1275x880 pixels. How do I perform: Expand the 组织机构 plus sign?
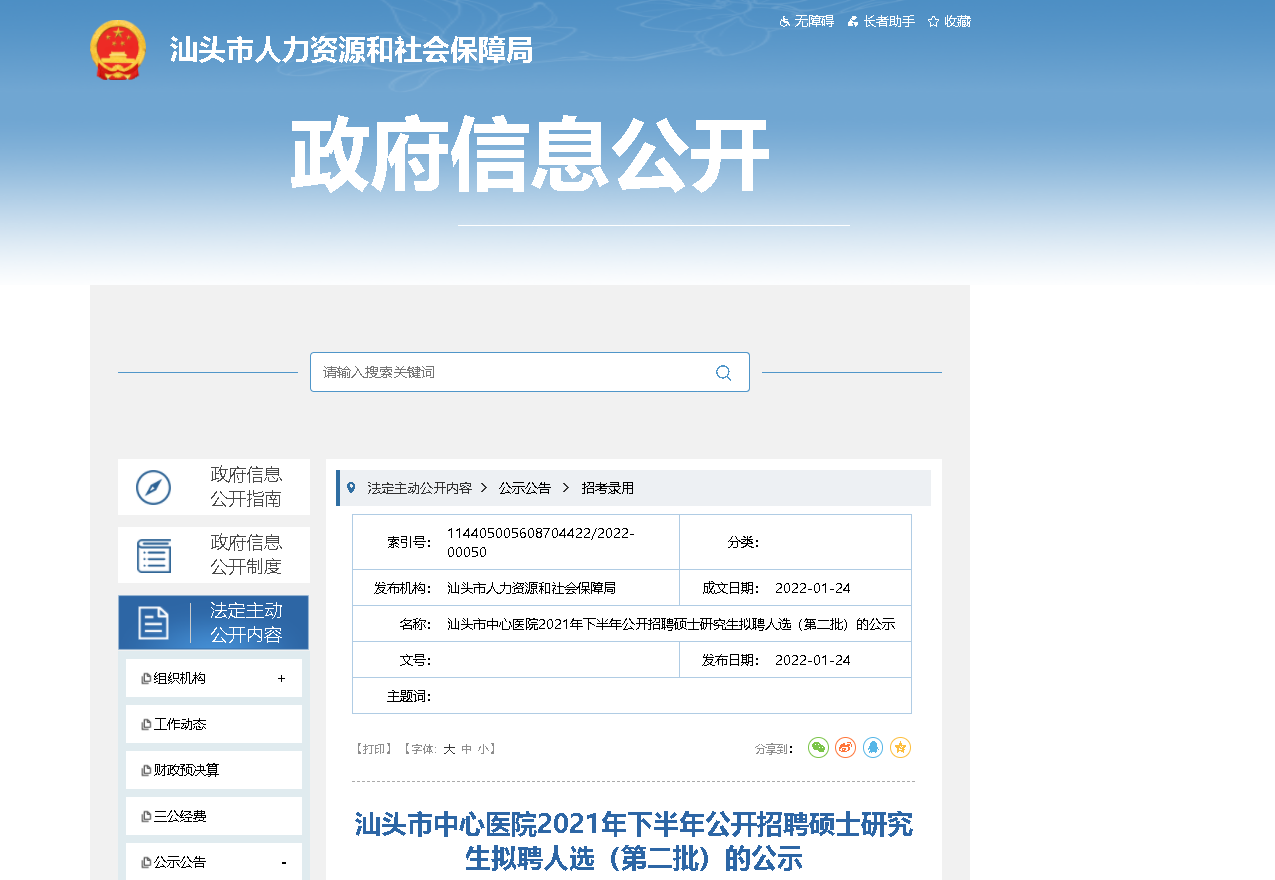coord(281,679)
